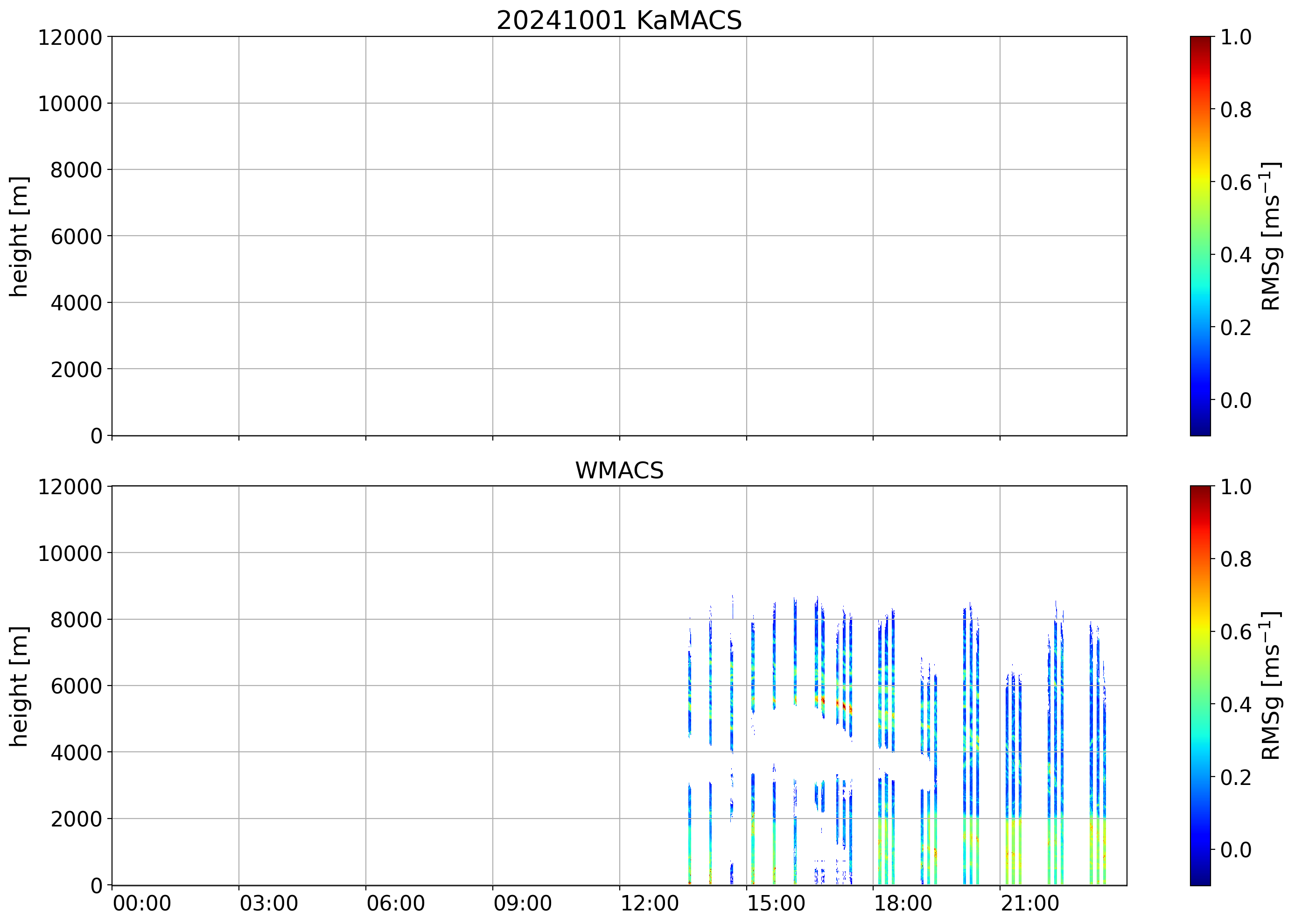Click the 15:00 x-axis tick label
Viewport: 1295px width, 924px height.
[776, 903]
